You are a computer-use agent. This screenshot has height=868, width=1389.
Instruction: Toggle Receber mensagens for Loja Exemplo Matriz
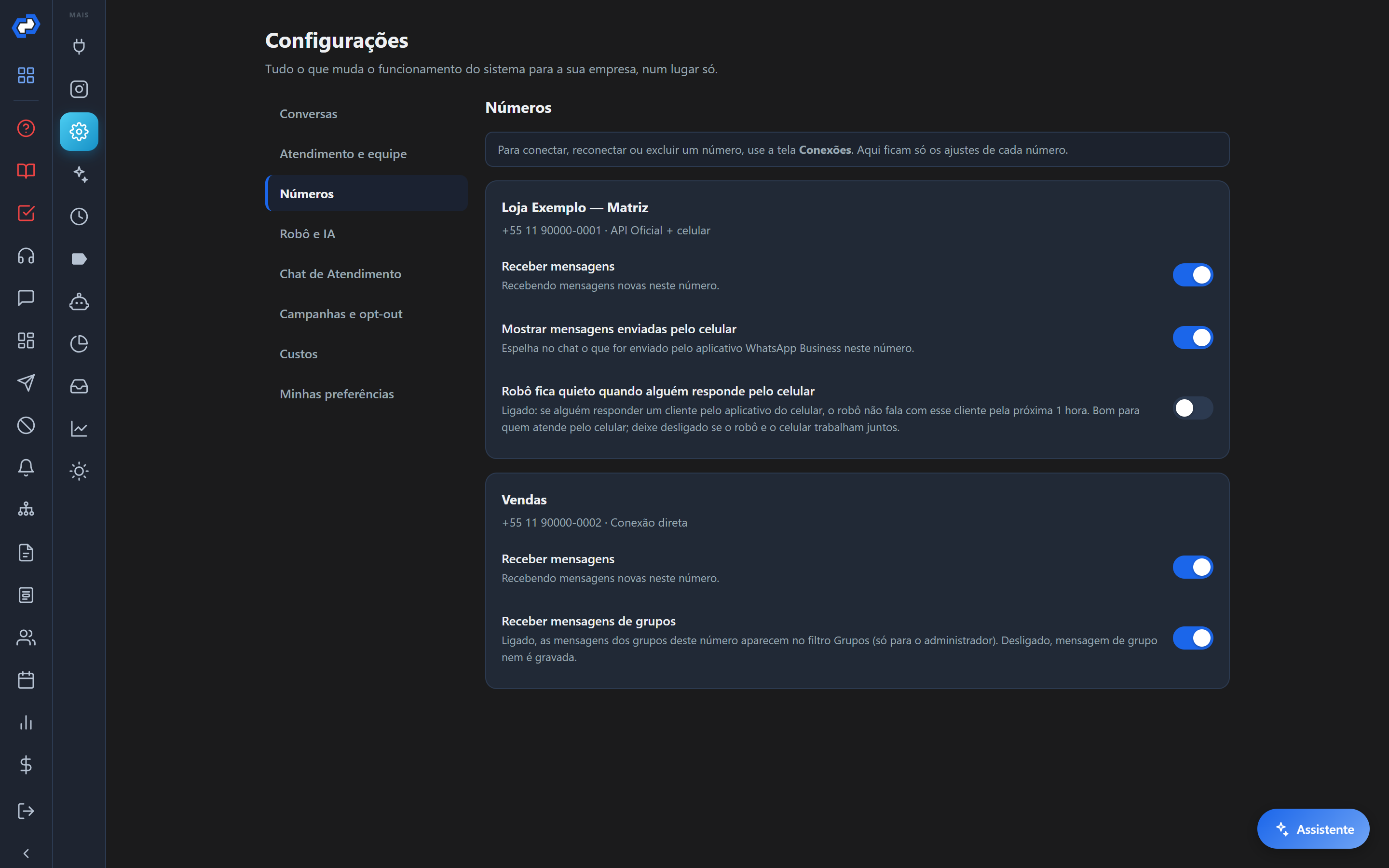(1193, 275)
